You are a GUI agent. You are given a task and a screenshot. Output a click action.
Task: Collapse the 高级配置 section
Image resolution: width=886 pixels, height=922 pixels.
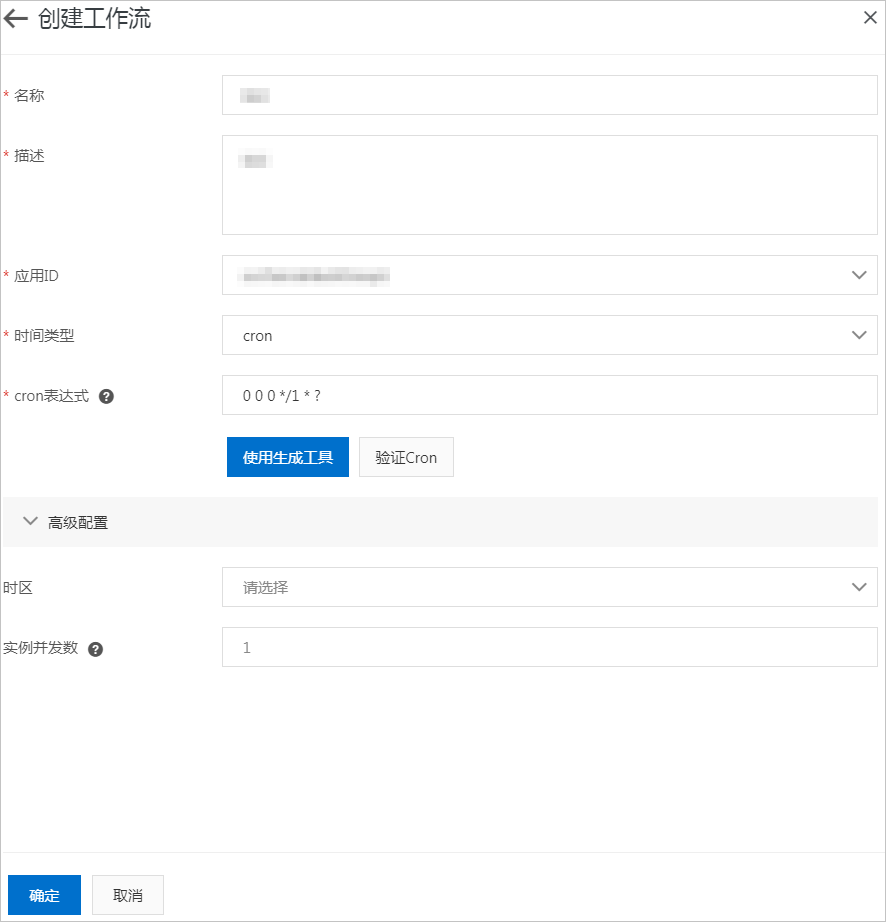pyautogui.click(x=440, y=522)
